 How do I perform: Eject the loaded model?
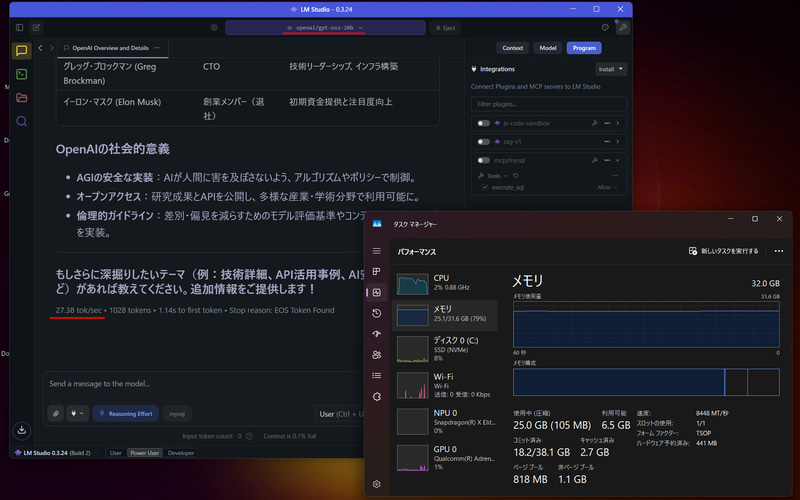[445, 28]
